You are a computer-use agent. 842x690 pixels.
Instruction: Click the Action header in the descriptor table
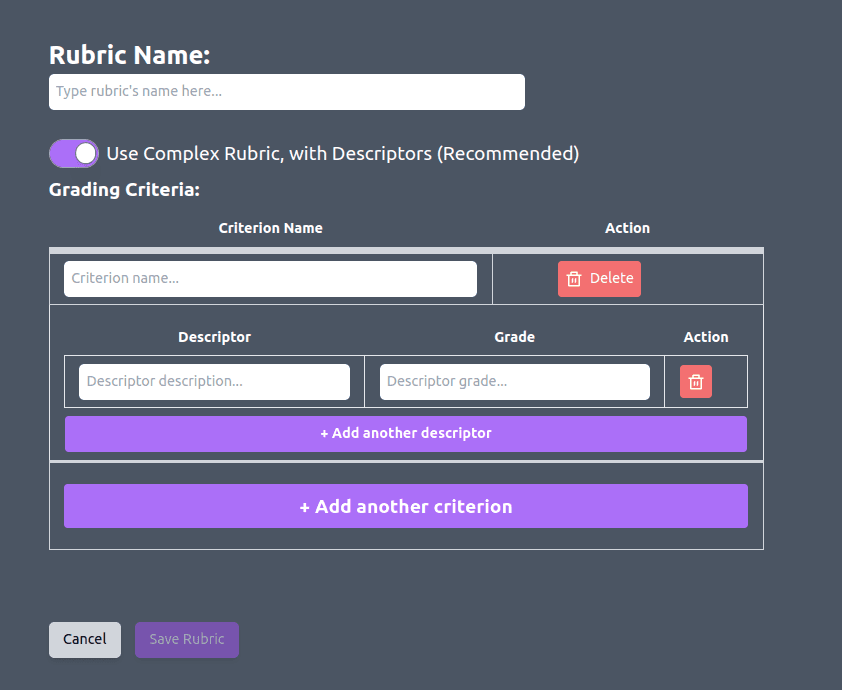(706, 337)
